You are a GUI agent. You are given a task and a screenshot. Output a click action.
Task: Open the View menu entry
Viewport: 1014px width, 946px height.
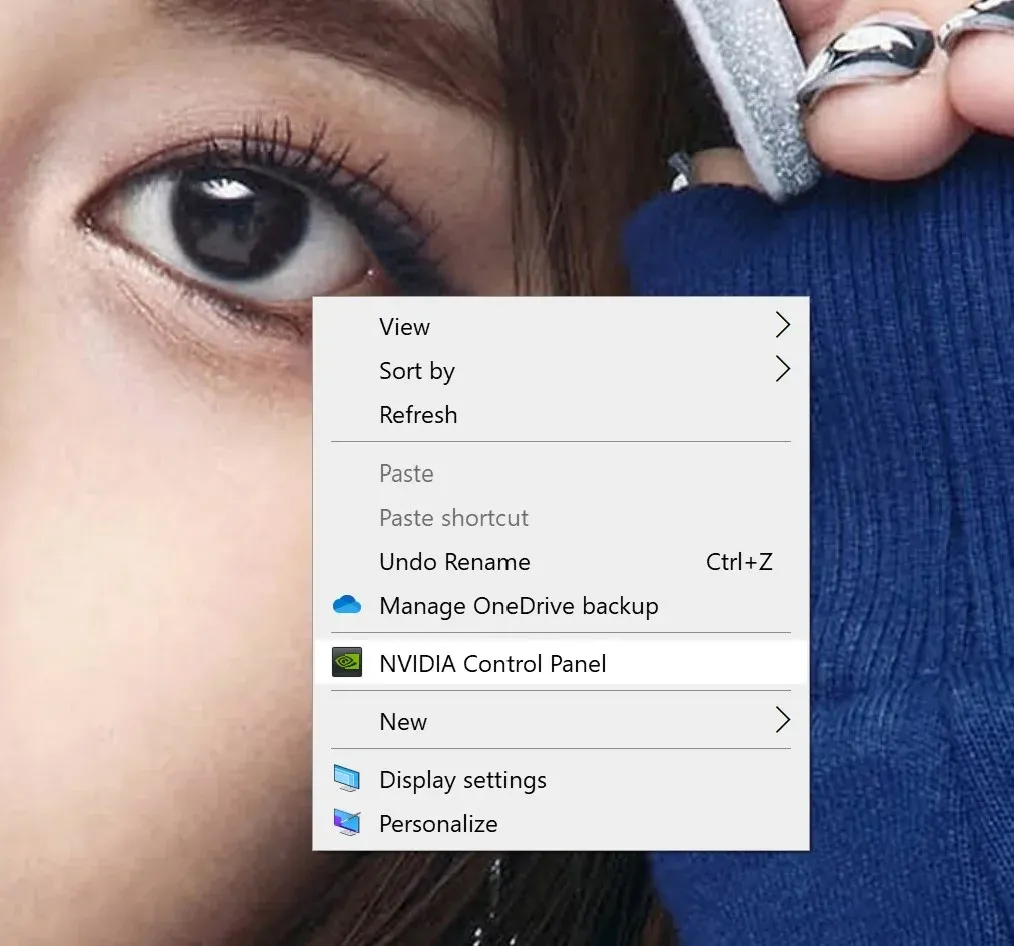[404, 327]
